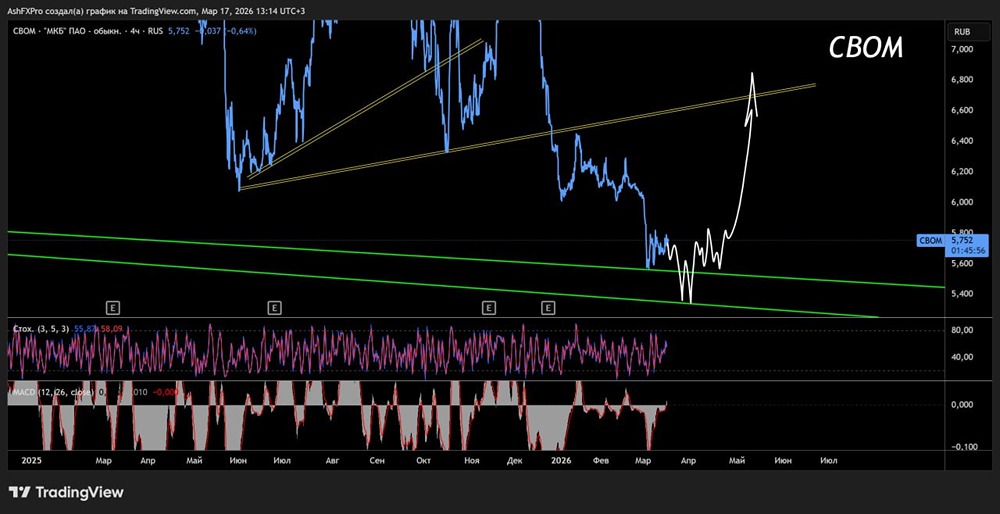Image resolution: width=1000 pixels, height=514 pixels.
Task: Click the blue 55,87 stochastic value
Action: (85, 328)
